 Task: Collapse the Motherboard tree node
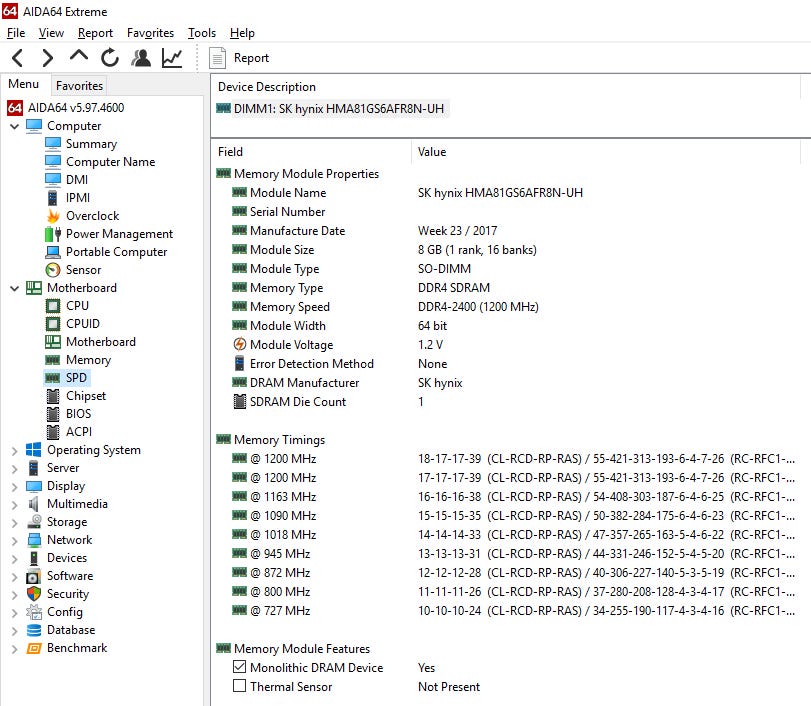tap(14, 288)
